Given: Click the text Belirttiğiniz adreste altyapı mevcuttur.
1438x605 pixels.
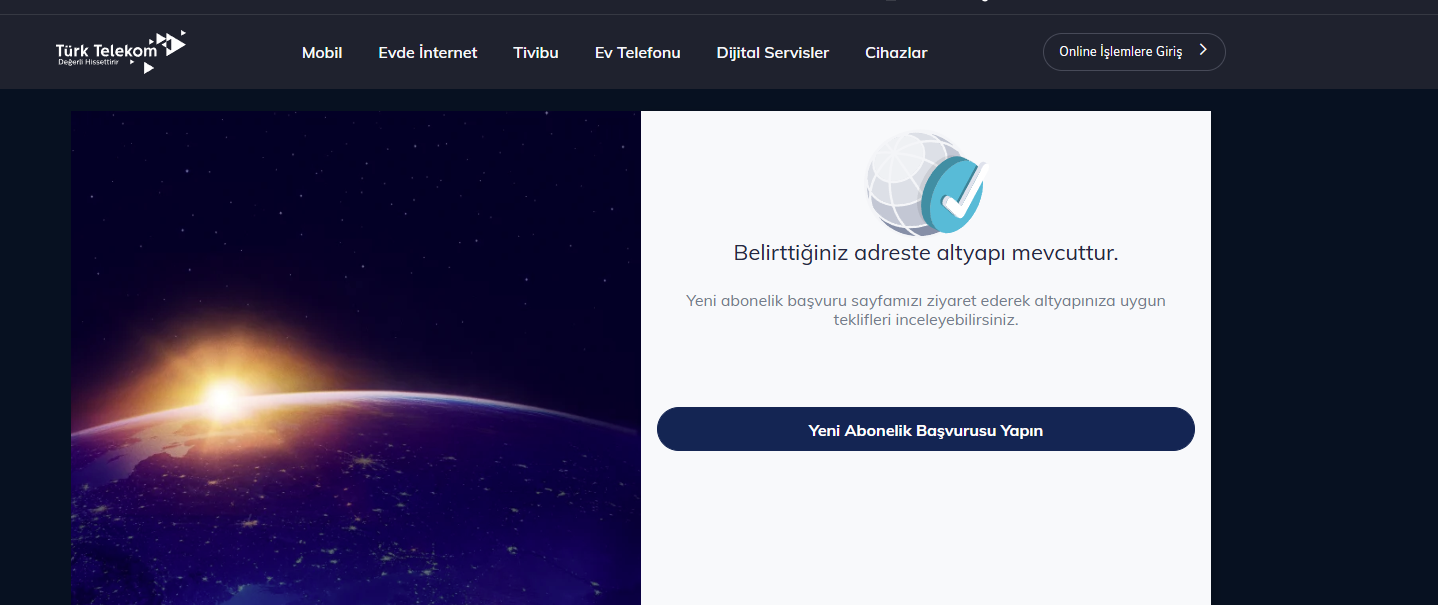Looking at the screenshot, I should pyautogui.click(x=926, y=253).
